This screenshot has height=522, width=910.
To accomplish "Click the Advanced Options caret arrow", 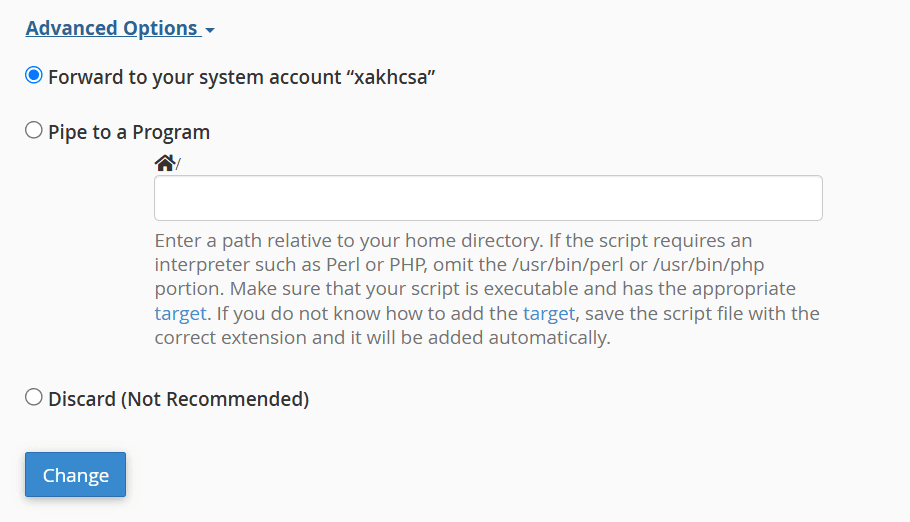I will coord(210,30).
